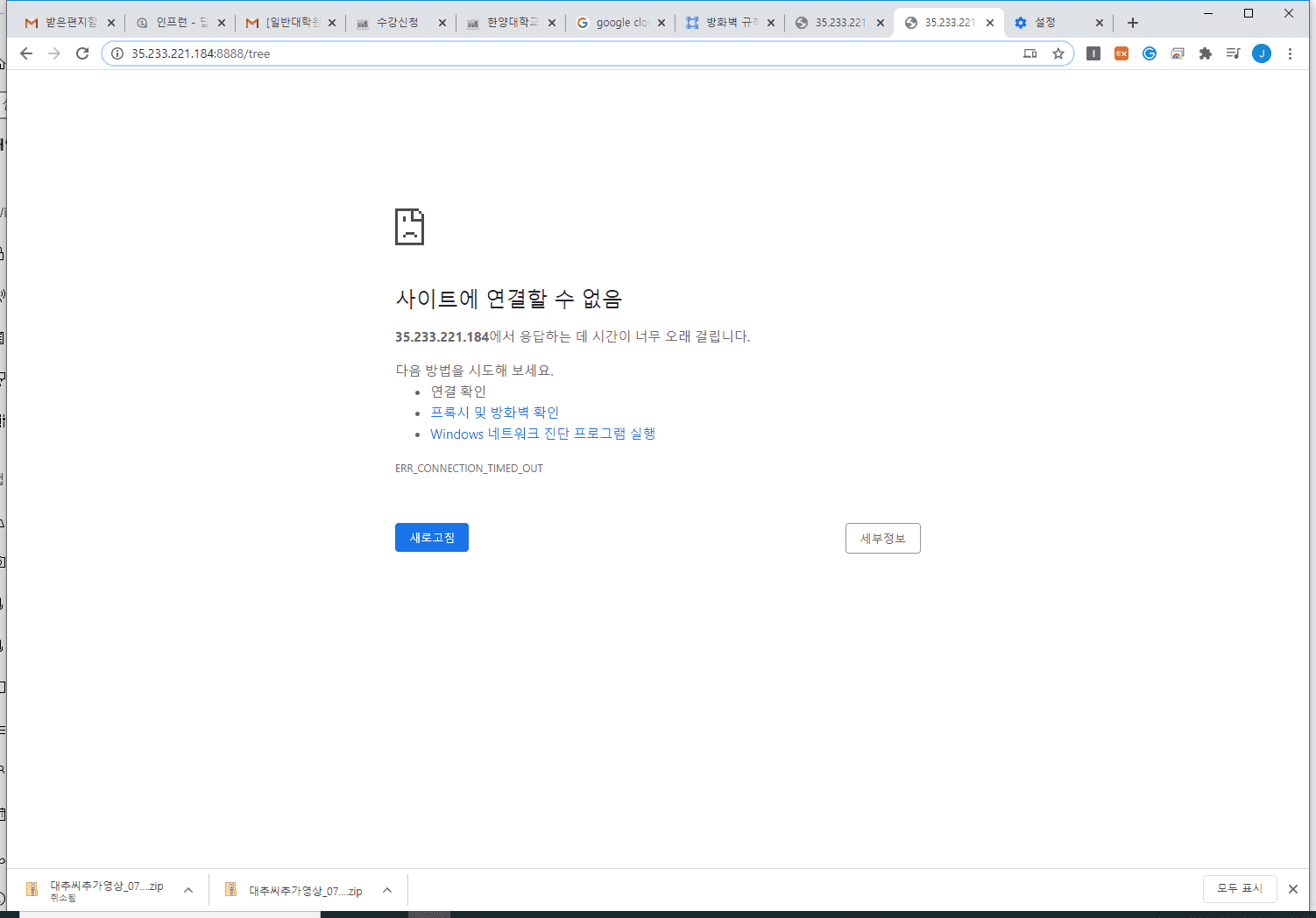1316x918 pixels.
Task: Close the active 35.233.221 tab
Action: click(x=990, y=23)
